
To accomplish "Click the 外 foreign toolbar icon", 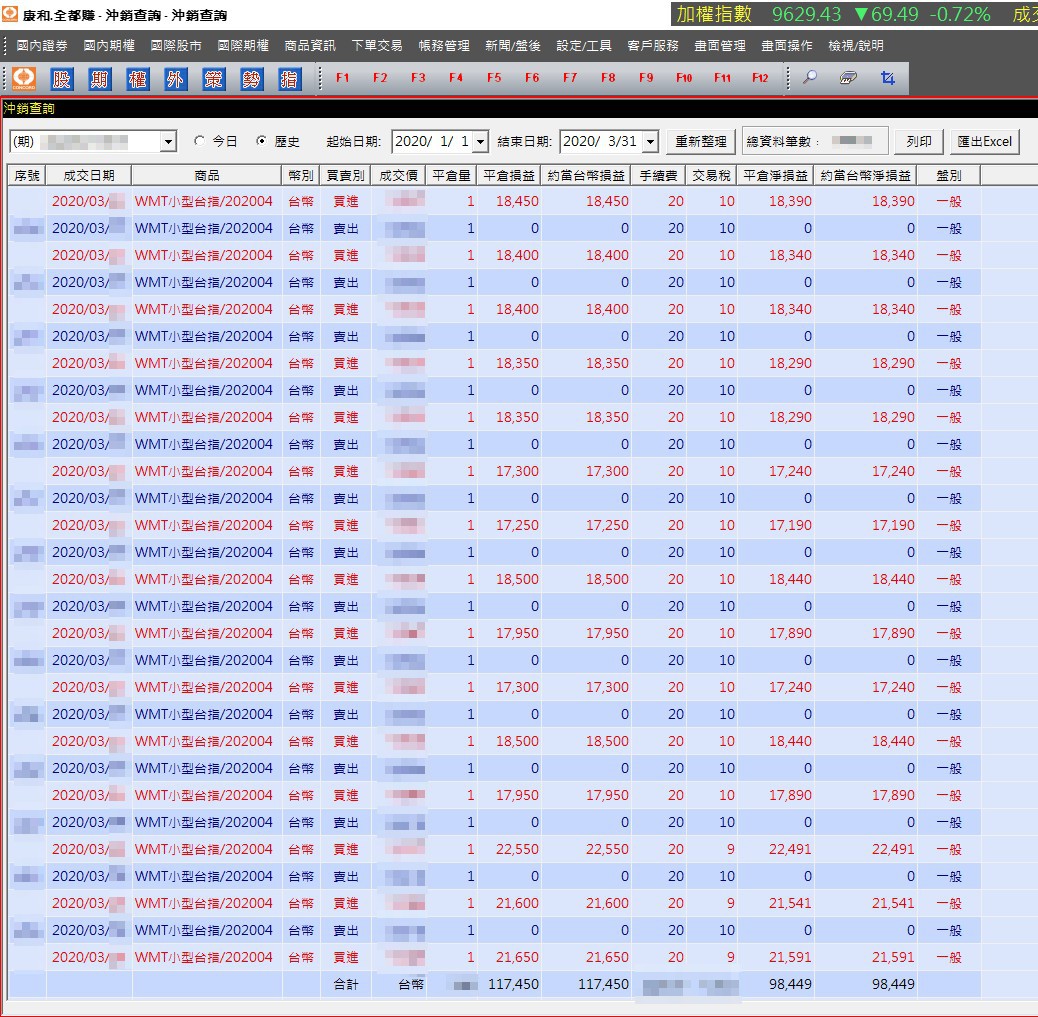I will click(175, 79).
